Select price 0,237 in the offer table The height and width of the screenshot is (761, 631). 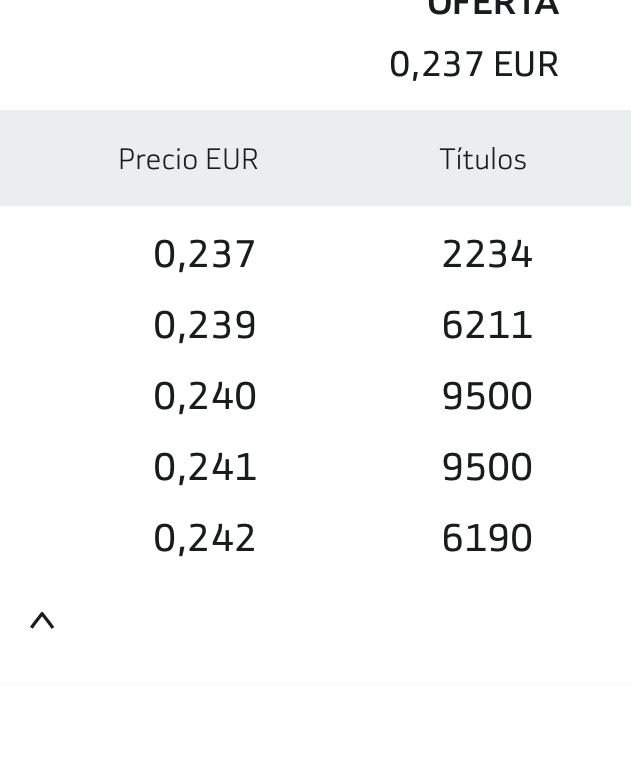(x=204, y=255)
